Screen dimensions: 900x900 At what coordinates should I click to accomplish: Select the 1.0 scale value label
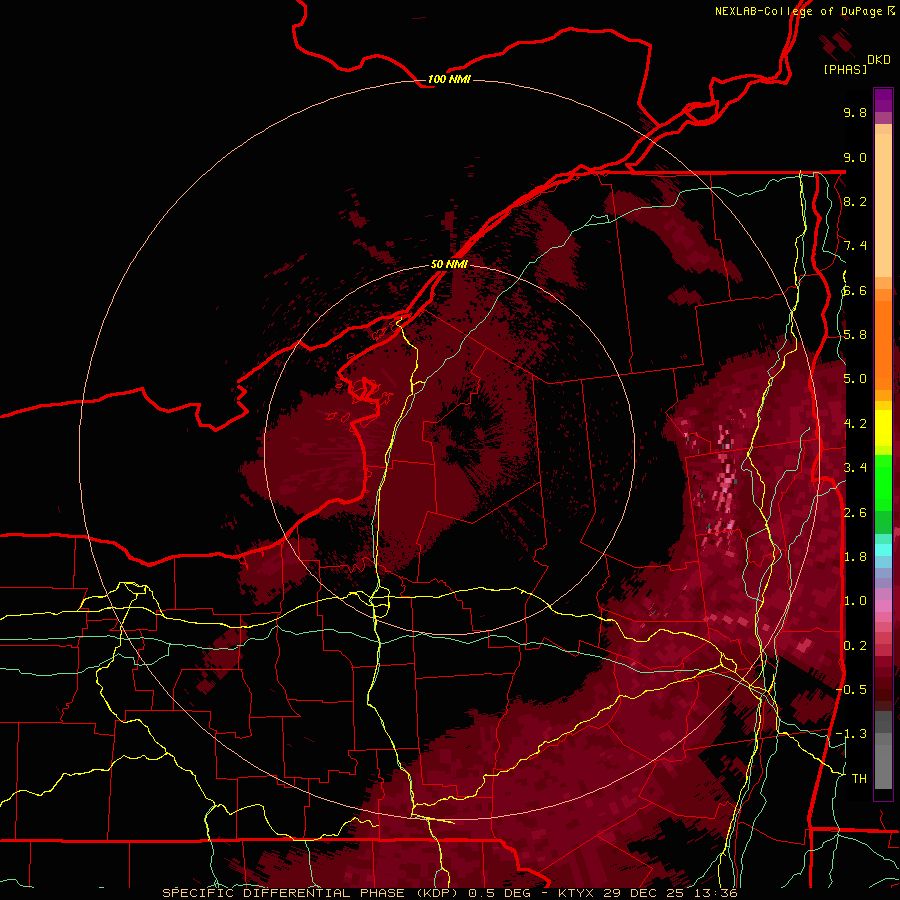pos(855,601)
